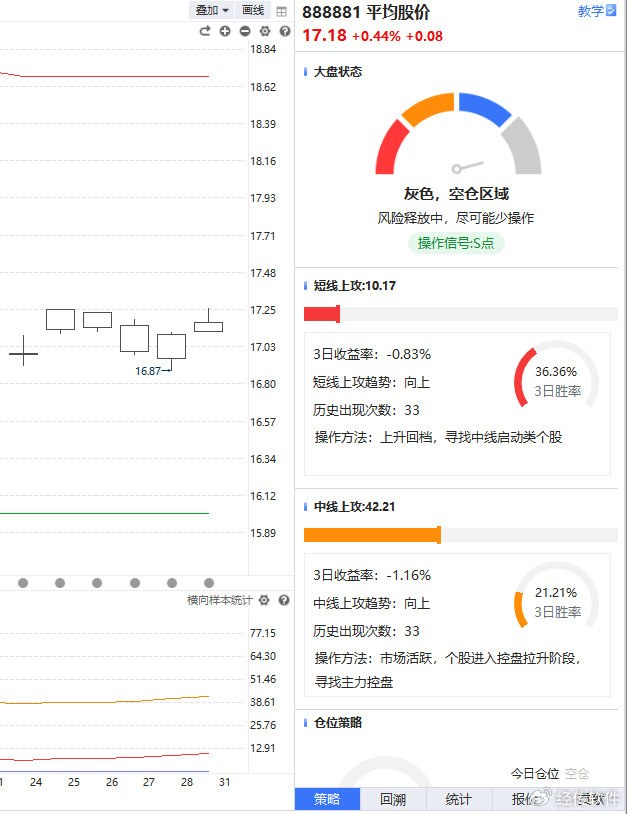This screenshot has height=814, width=627.
Task: Click the candlestick labeled 16.87 low
Action: [171, 346]
